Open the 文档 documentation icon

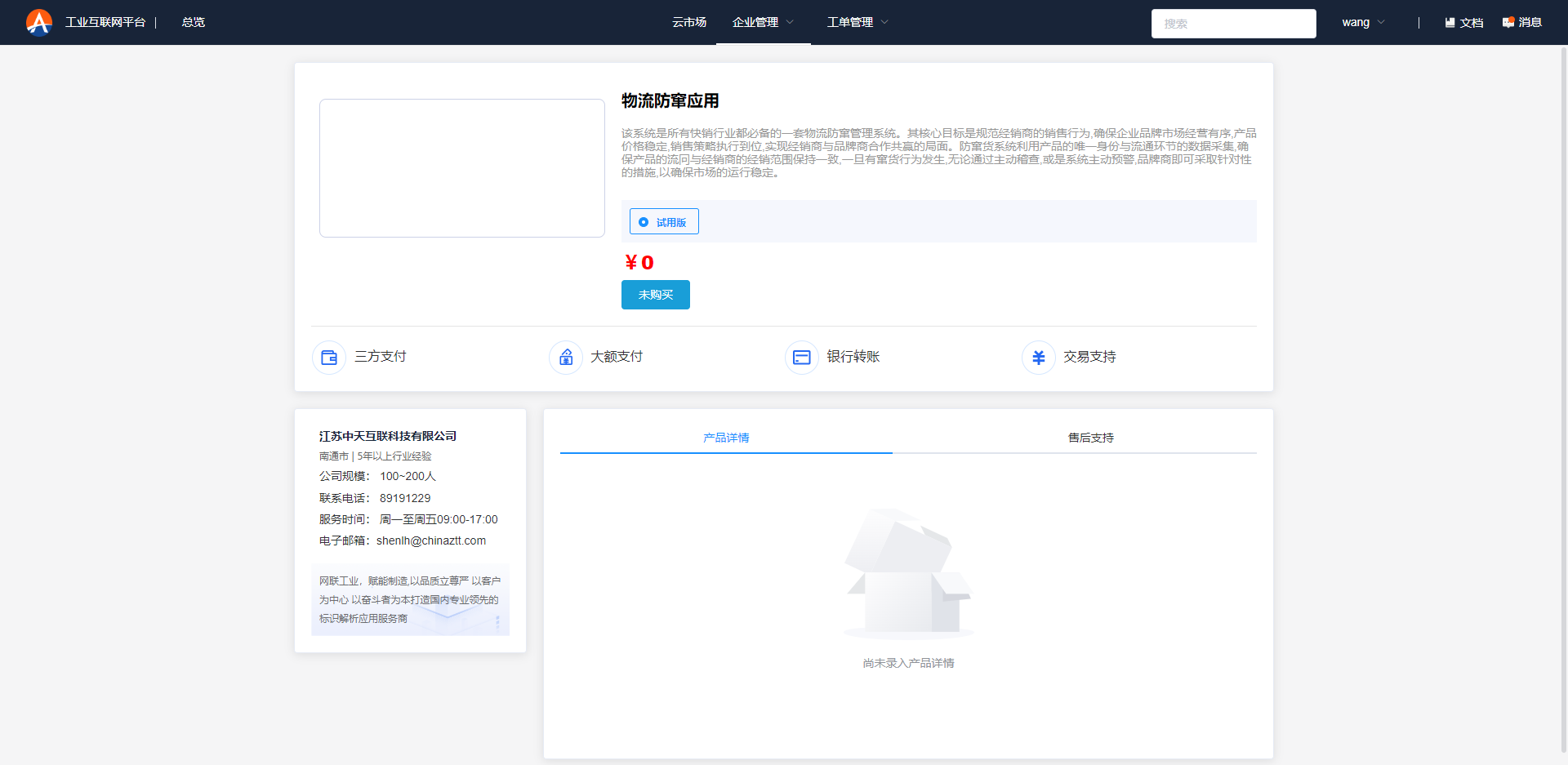coord(1450,23)
